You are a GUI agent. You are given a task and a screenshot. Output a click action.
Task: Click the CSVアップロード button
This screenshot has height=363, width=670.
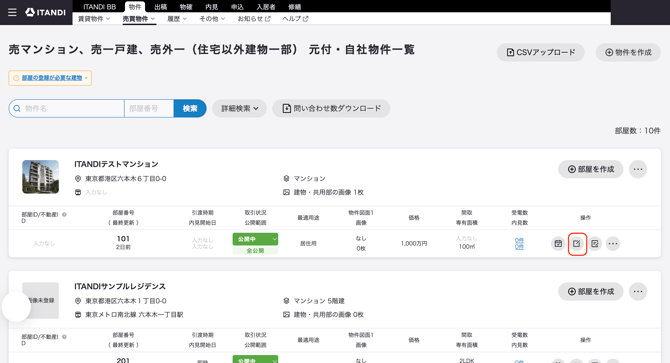click(541, 53)
